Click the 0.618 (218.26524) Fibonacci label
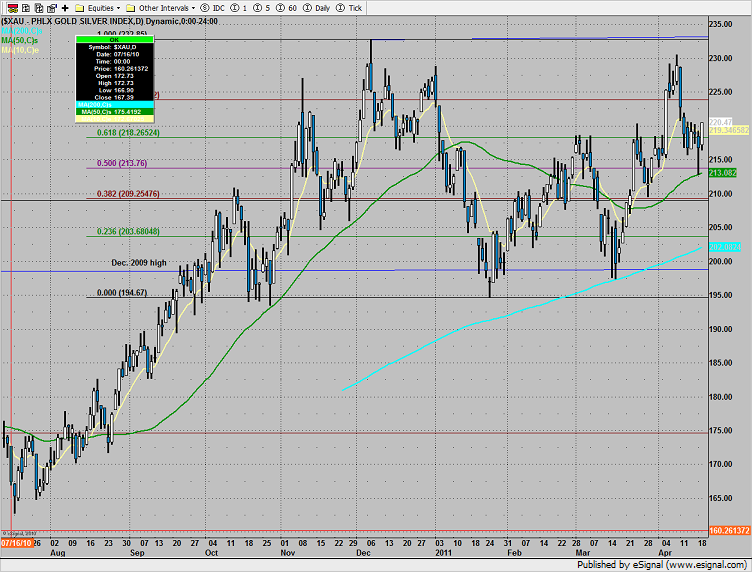The height and width of the screenshot is (572, 752). [128, 133]
